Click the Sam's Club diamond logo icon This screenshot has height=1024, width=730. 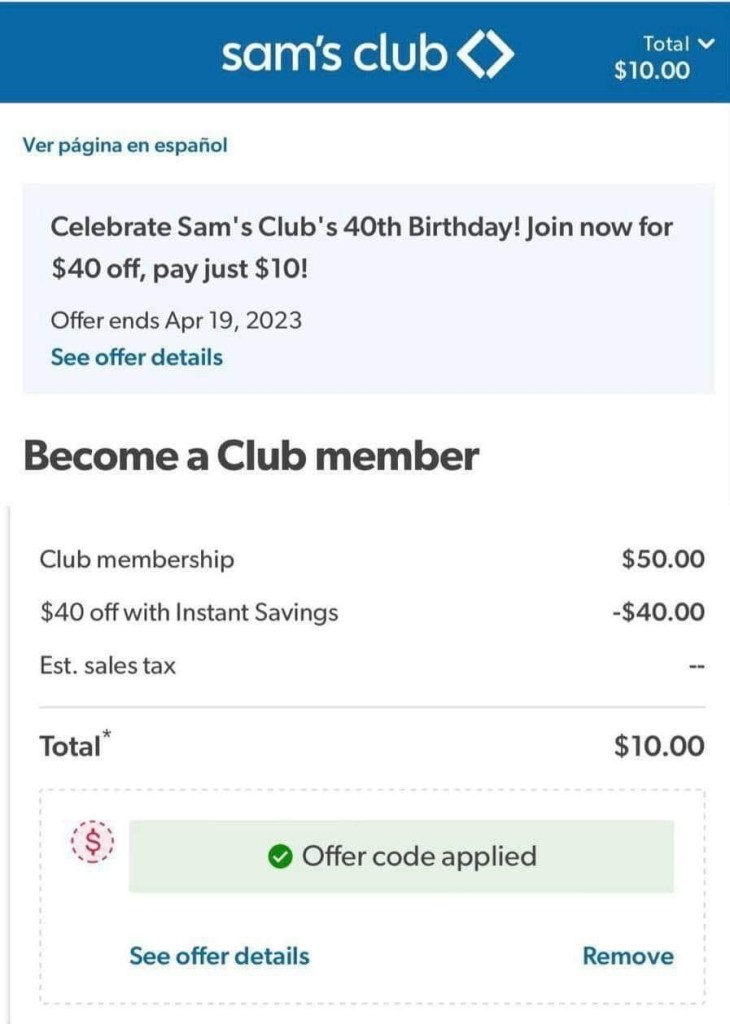coord(485,56)
